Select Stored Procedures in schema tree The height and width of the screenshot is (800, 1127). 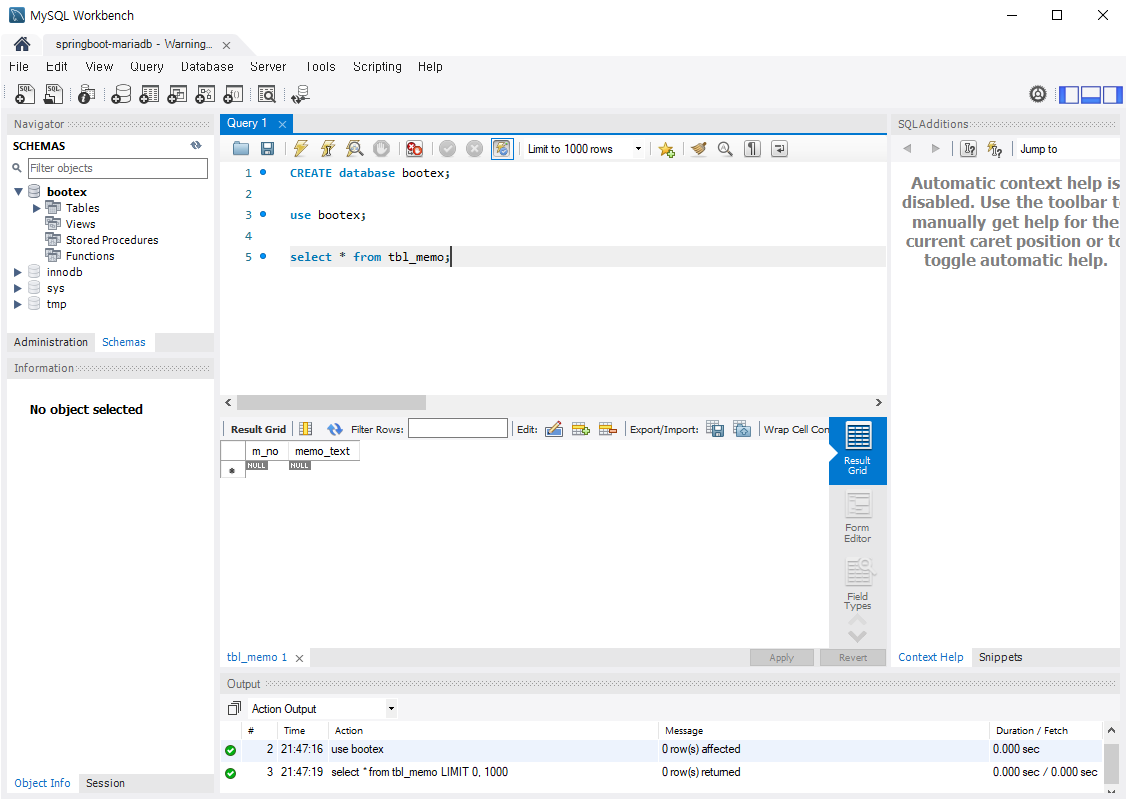coord(112,240)
